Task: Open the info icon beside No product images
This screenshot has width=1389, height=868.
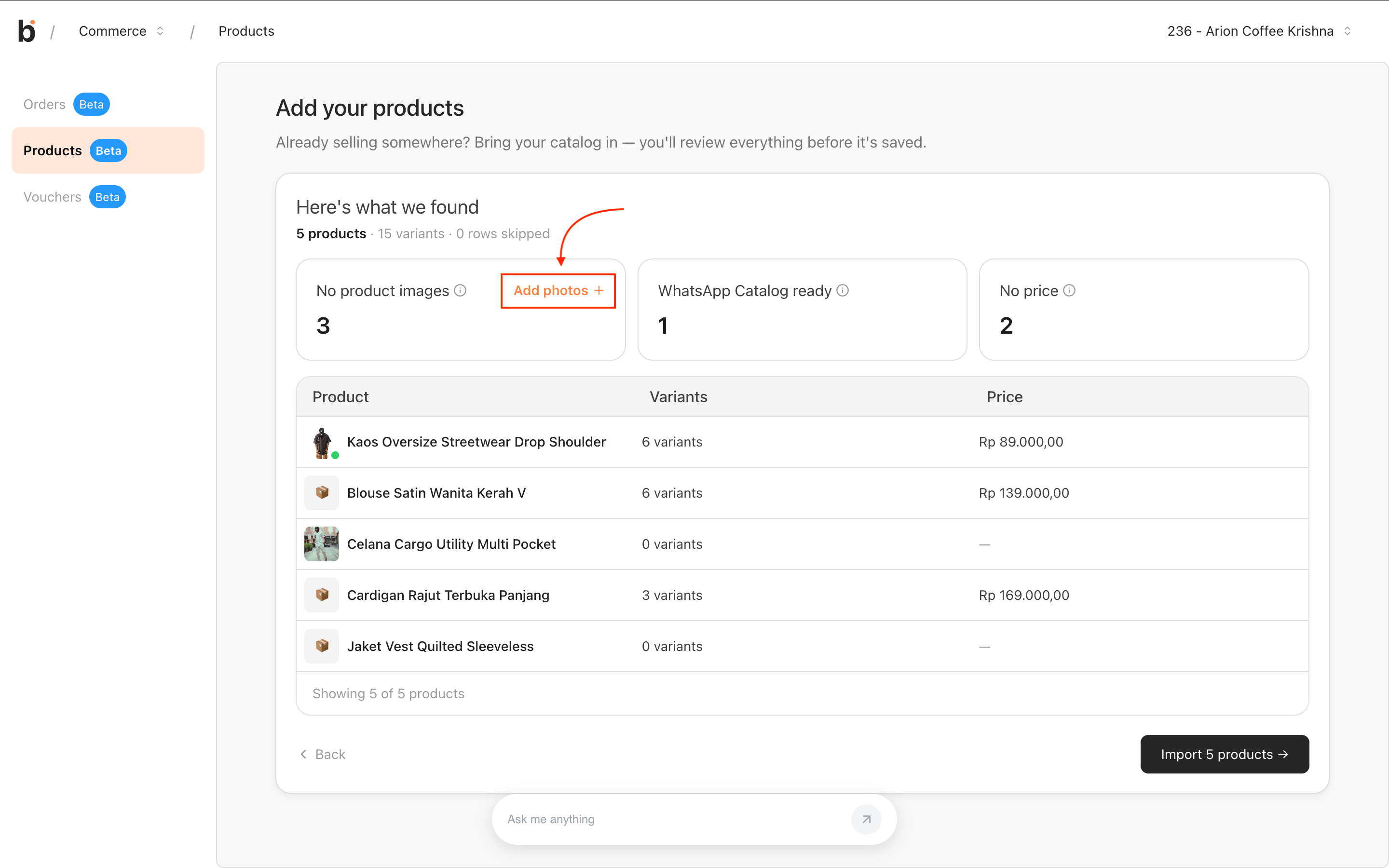Action: click(x=460, y=290)
